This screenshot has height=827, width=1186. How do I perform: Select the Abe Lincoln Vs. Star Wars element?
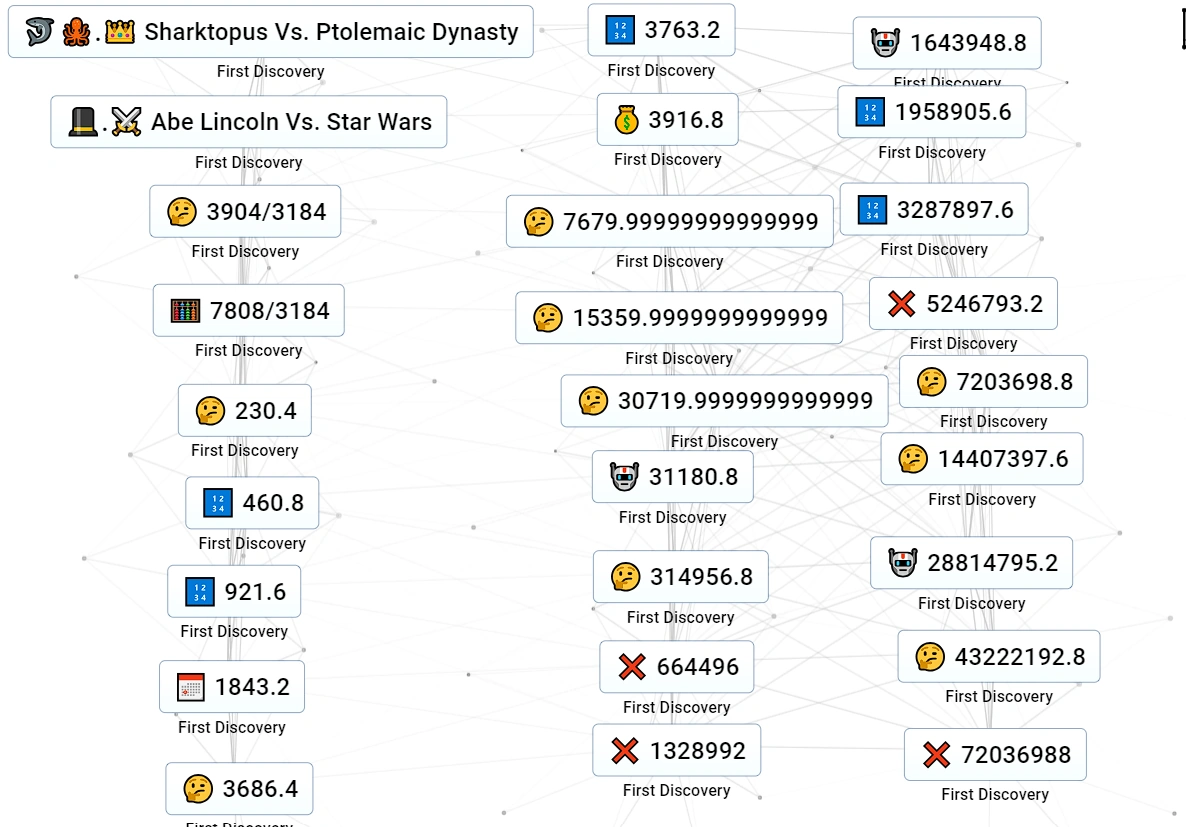point(249,122)
